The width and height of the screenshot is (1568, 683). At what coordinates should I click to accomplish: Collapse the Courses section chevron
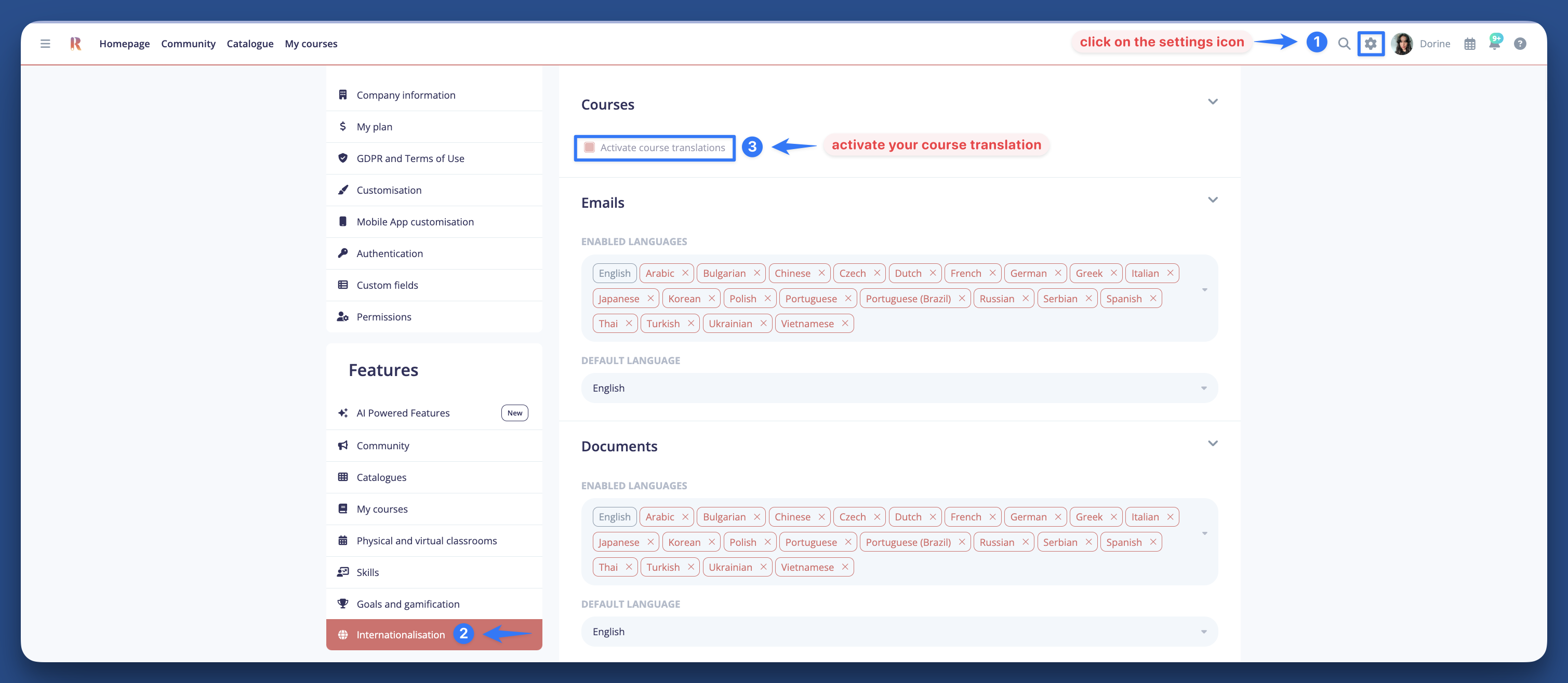(1212, 102)
